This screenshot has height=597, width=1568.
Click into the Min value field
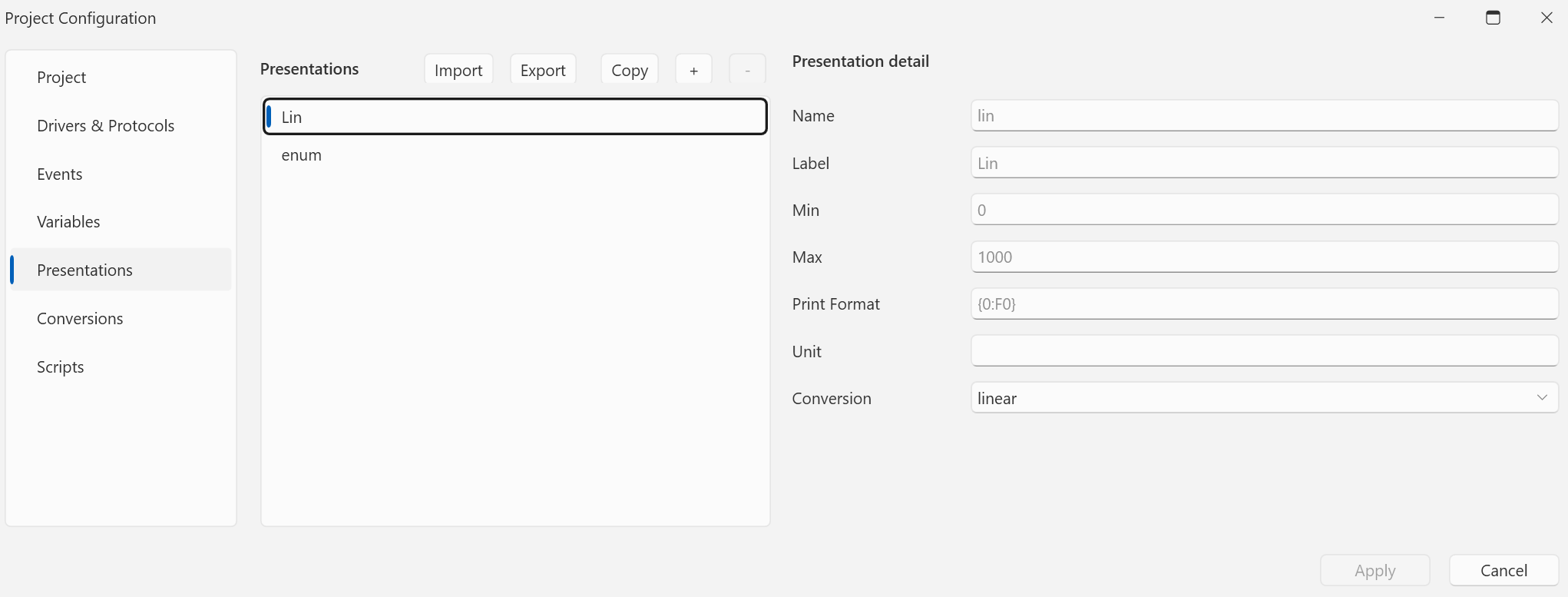coord(1265,210)
